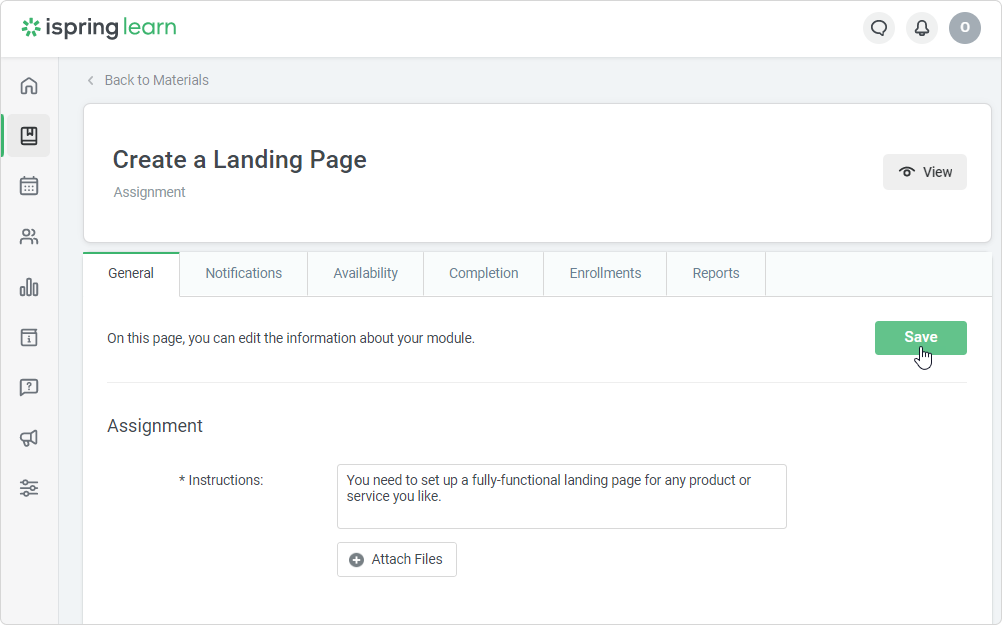Open the calendar events icon

click(29, 186)
